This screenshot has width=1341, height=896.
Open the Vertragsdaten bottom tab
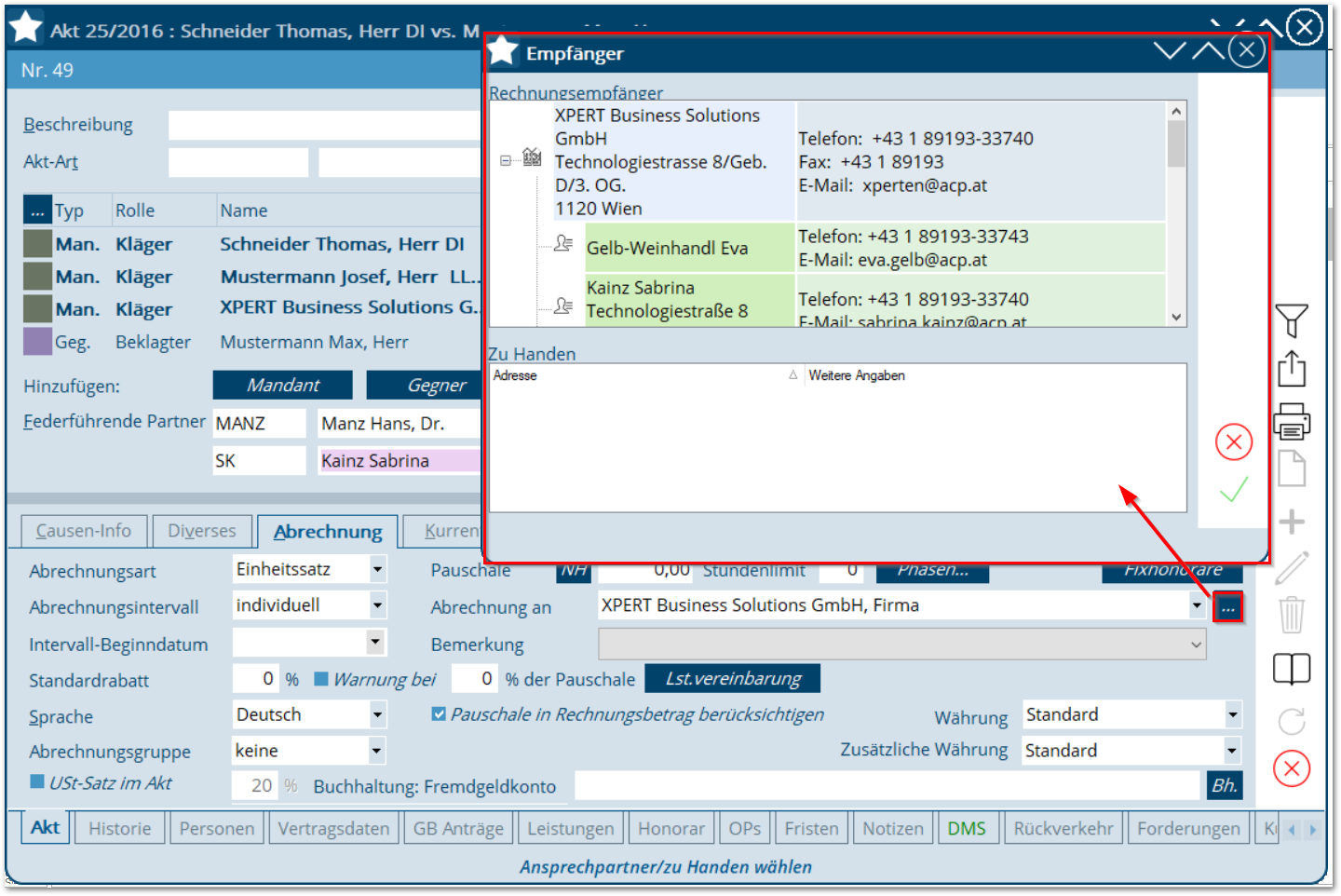click(x=333, y=828)
